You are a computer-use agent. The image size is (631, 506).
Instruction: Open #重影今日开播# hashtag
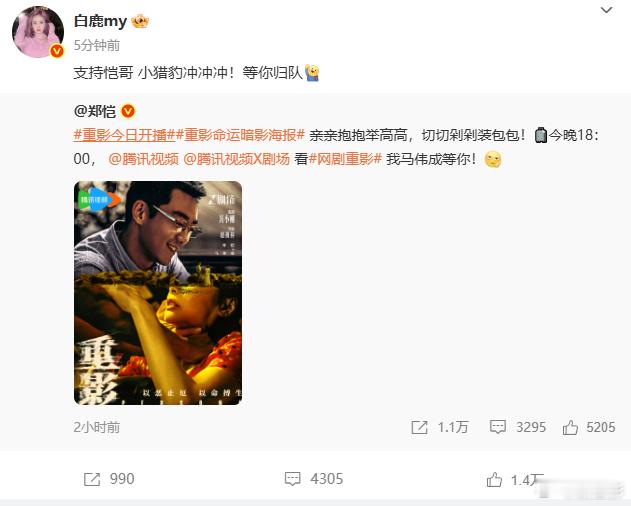point(124,135)
